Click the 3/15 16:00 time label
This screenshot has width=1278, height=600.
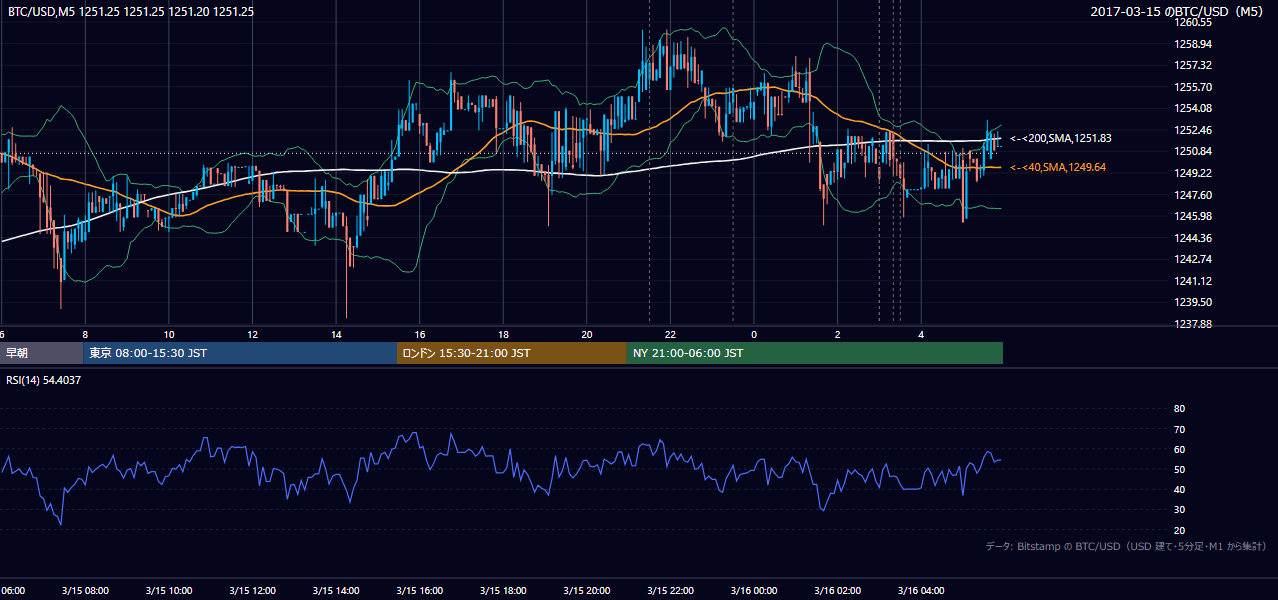pos(419,591)
